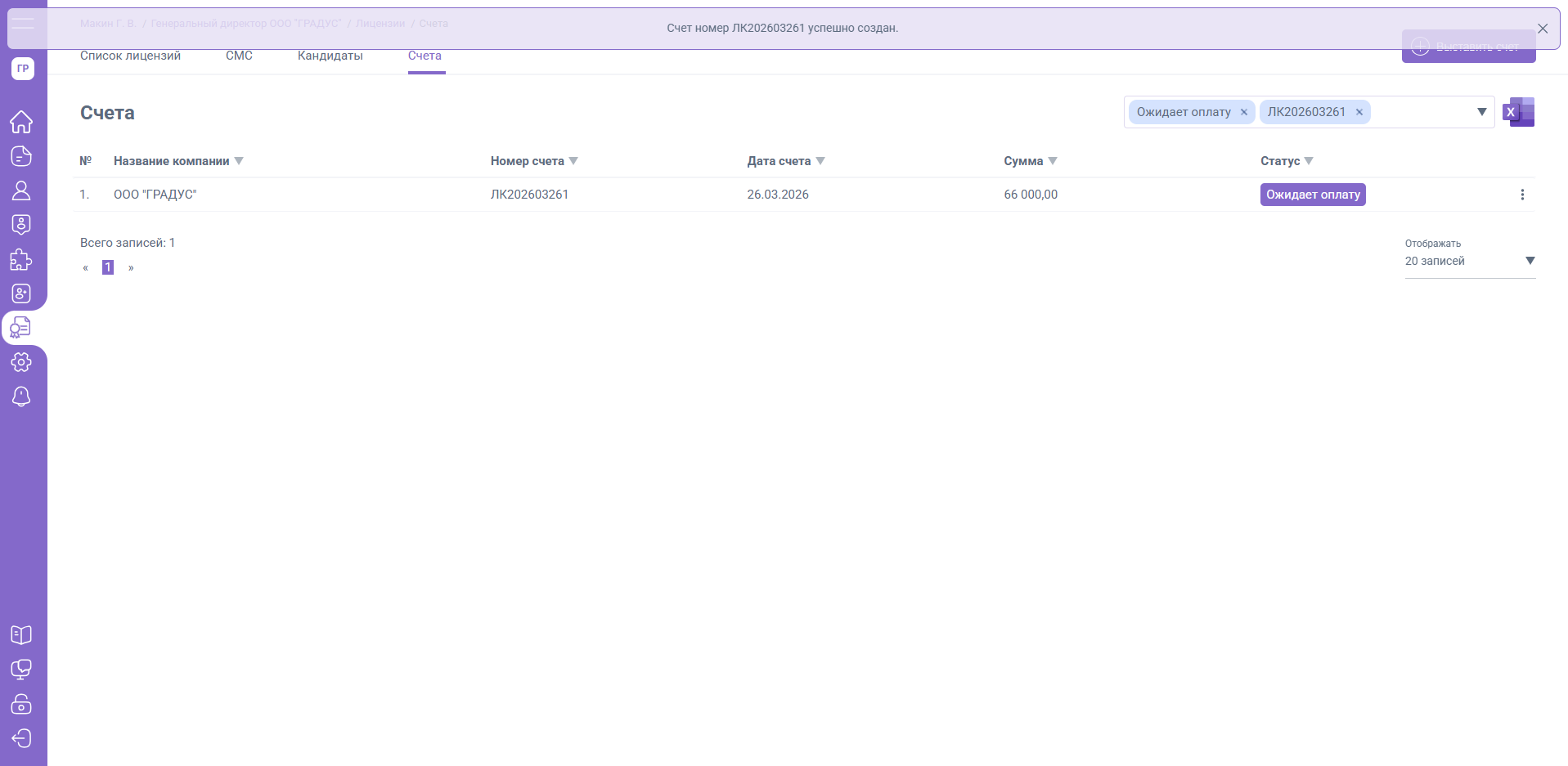Remove the ЛК202603261 filter chip
This screenshot has height=766, width=1568.
(1359, 113)
